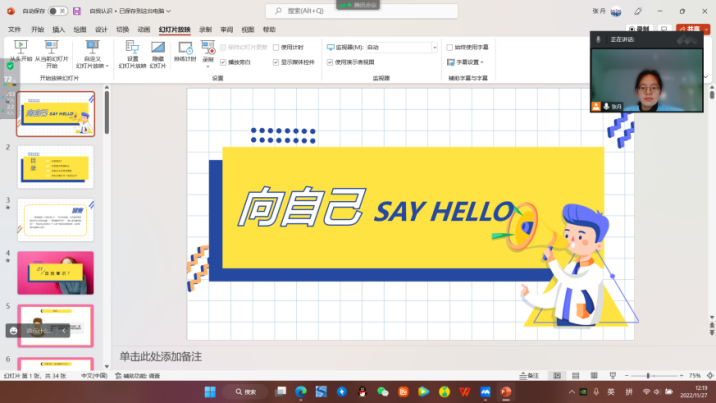Viewport: 716px width, 403px height.
Task: Start slideshow from beginning (从头开始)
Action: pyautogui.click(x=20, y=51)
